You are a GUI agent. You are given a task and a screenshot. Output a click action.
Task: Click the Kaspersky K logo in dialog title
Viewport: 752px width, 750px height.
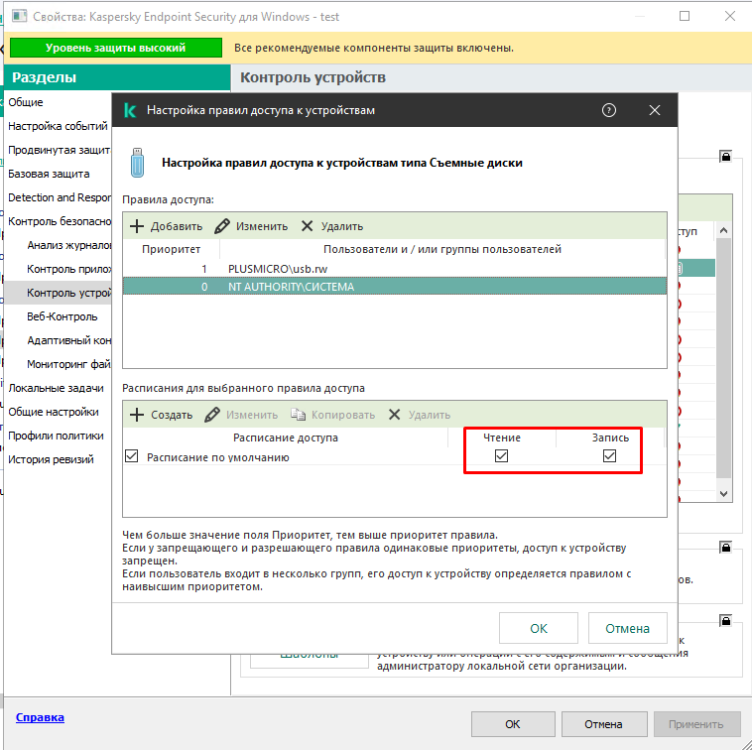130,110
